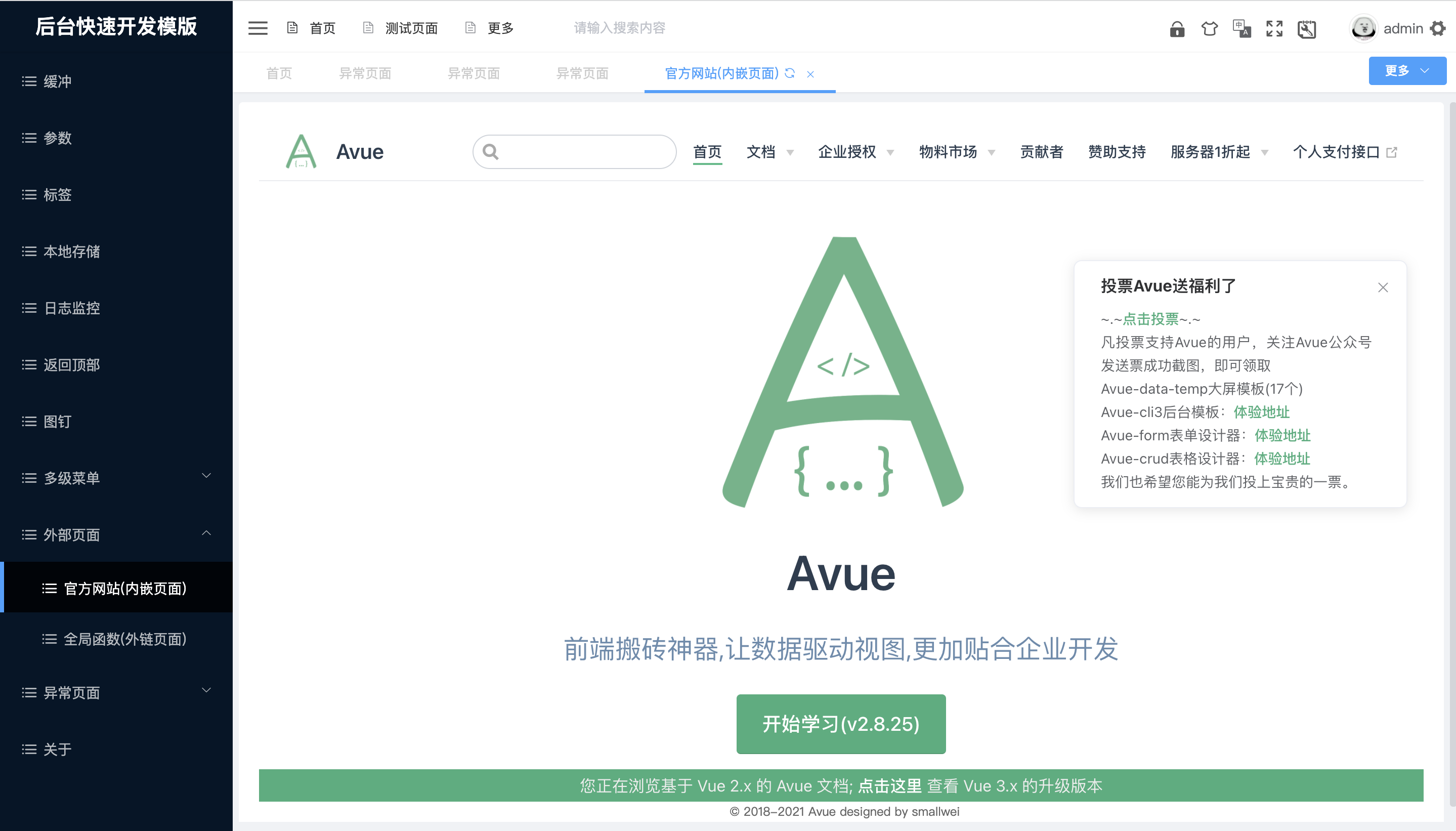Collapse sidebar with hamburger icon

coord(258,28)
